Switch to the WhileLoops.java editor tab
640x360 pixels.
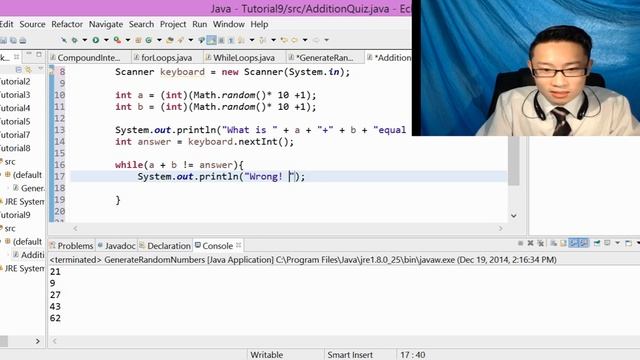[x=244, y=58]
